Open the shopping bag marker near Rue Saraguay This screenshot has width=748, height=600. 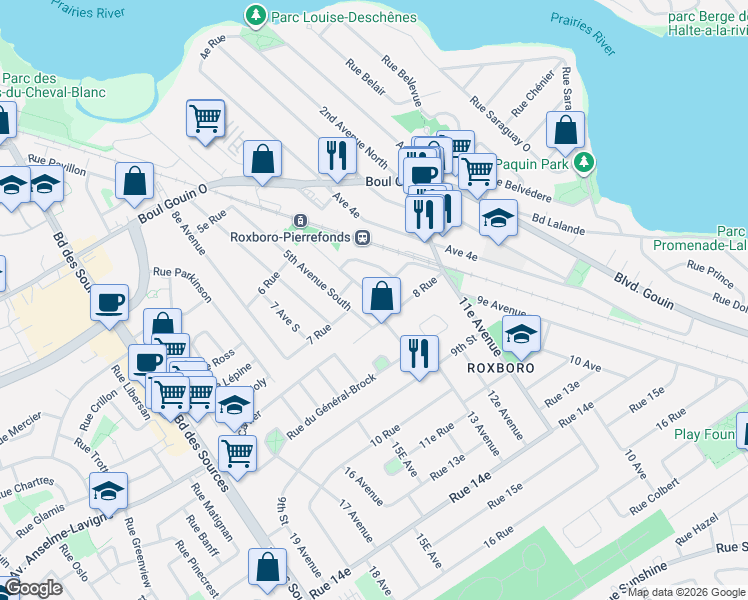tap(565, 131)
